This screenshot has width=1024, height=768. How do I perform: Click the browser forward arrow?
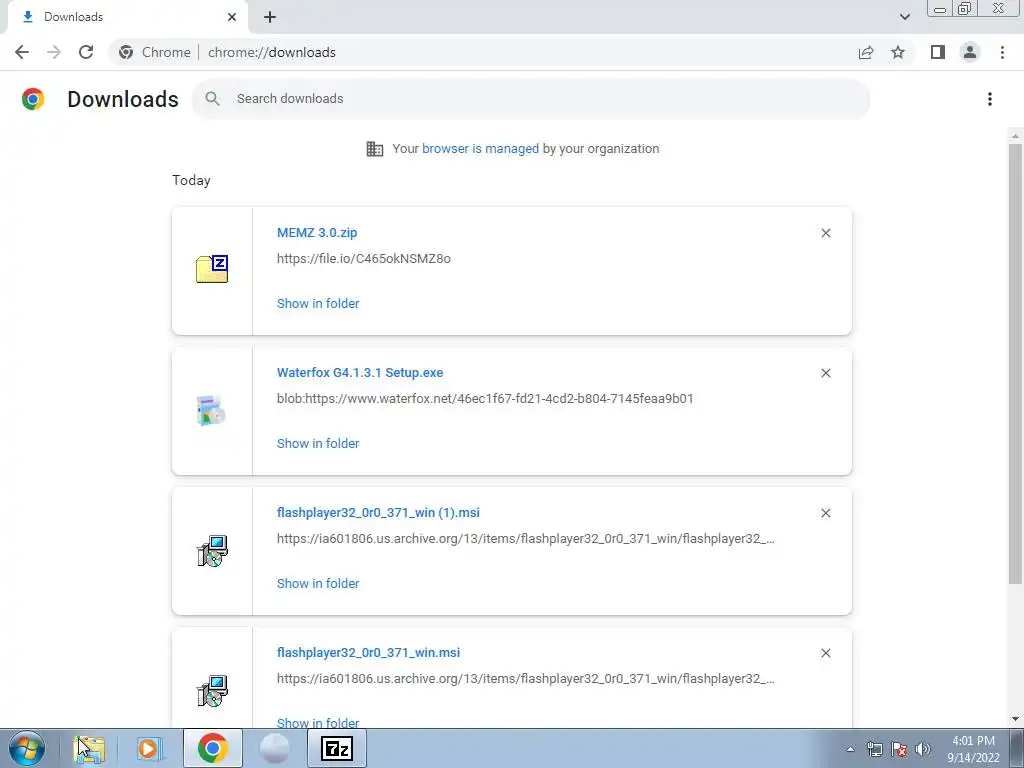click(54, 52)
